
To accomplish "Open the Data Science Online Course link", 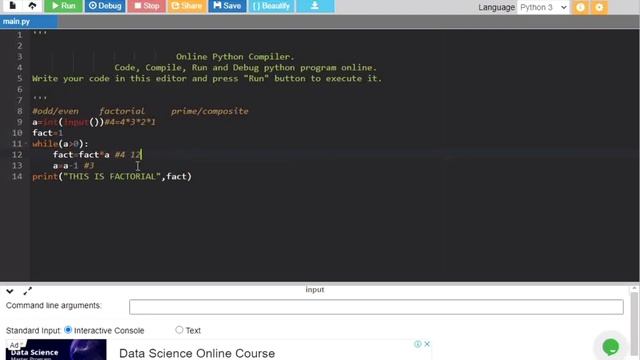I will click(x=197, y=353).
